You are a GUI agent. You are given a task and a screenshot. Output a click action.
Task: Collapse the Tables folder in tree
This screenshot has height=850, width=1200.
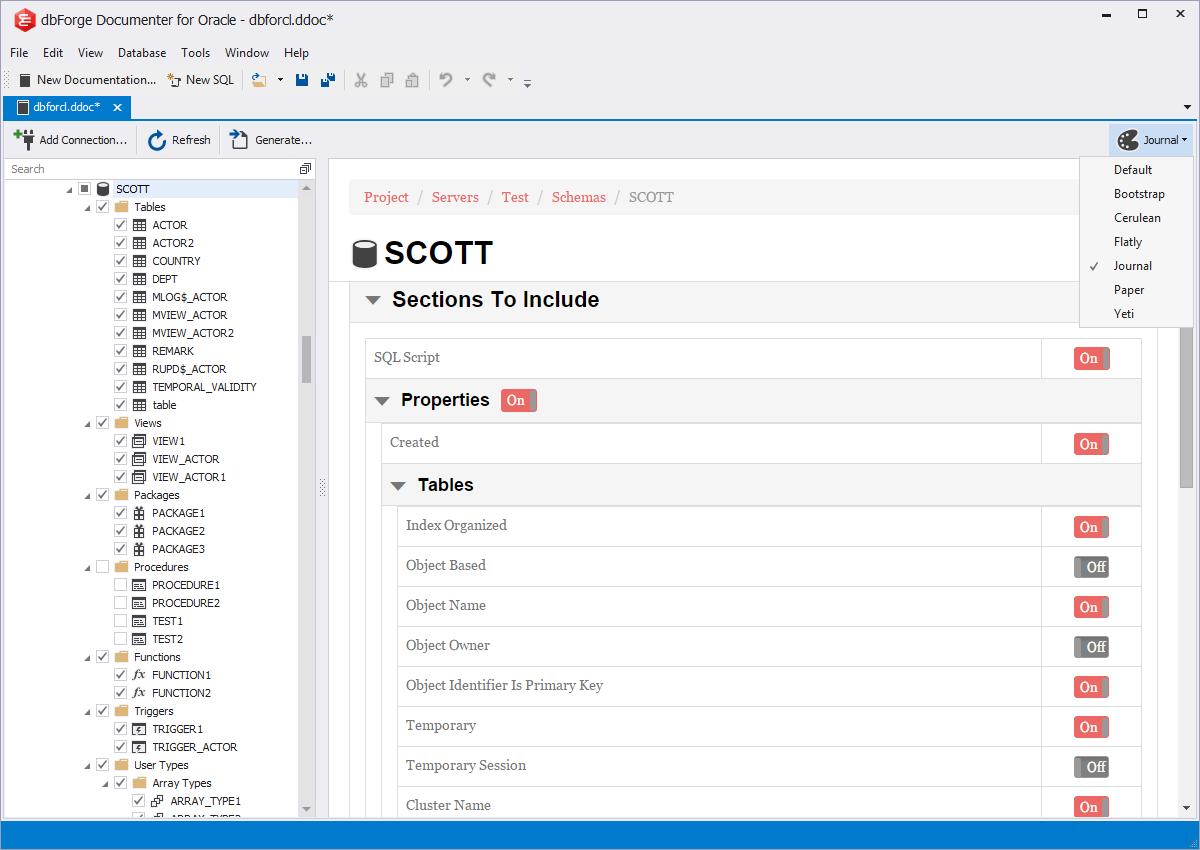(x=85, y=207)
